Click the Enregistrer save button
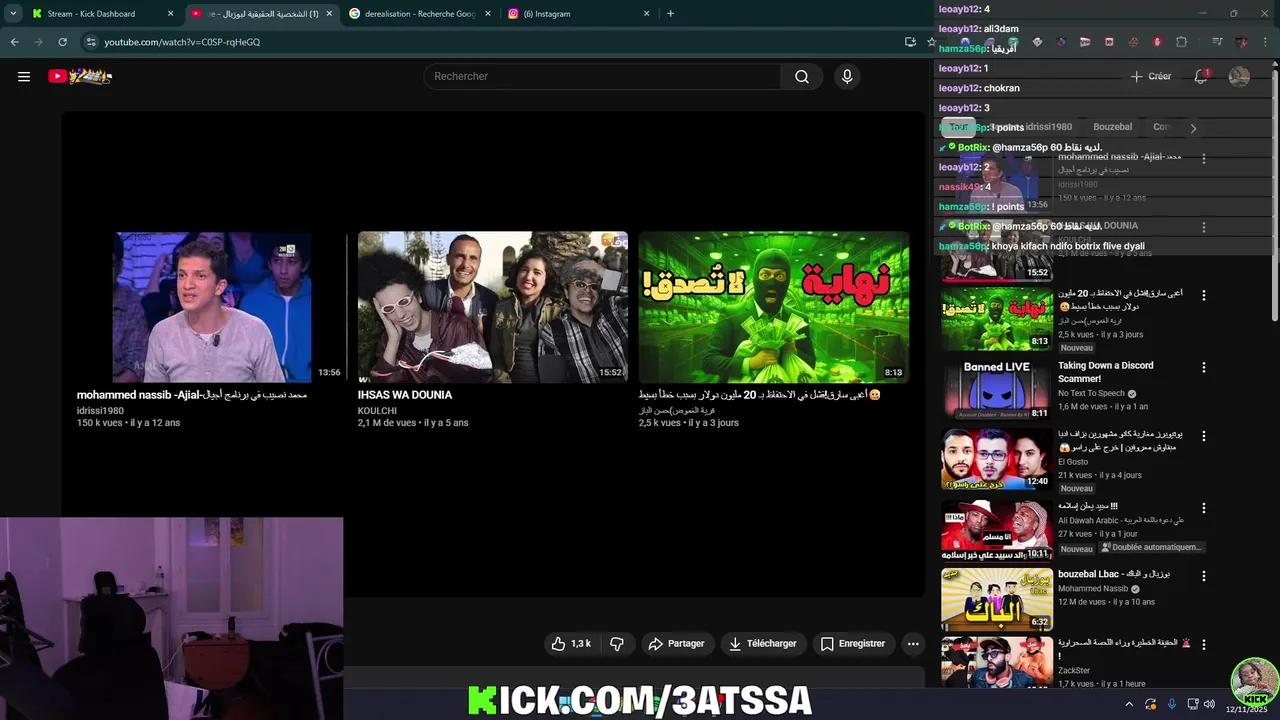Screen dimensions: 1280x720 pos(852,644)
